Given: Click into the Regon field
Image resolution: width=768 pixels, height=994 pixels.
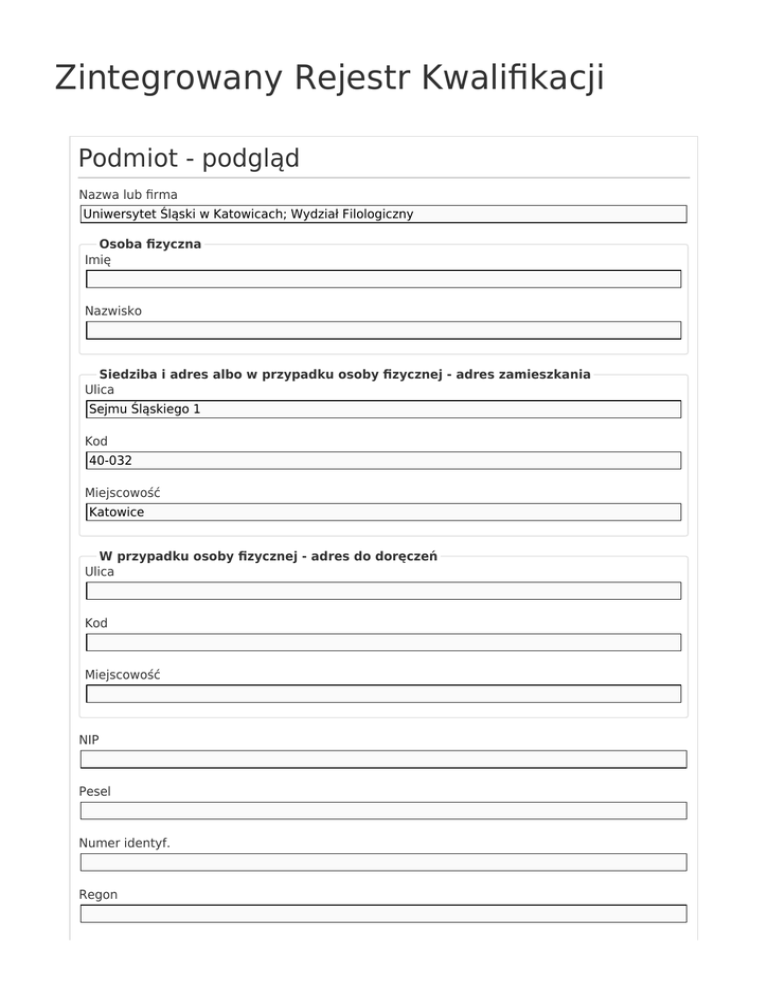Looking at the screenshot, I should click(383, 913).
